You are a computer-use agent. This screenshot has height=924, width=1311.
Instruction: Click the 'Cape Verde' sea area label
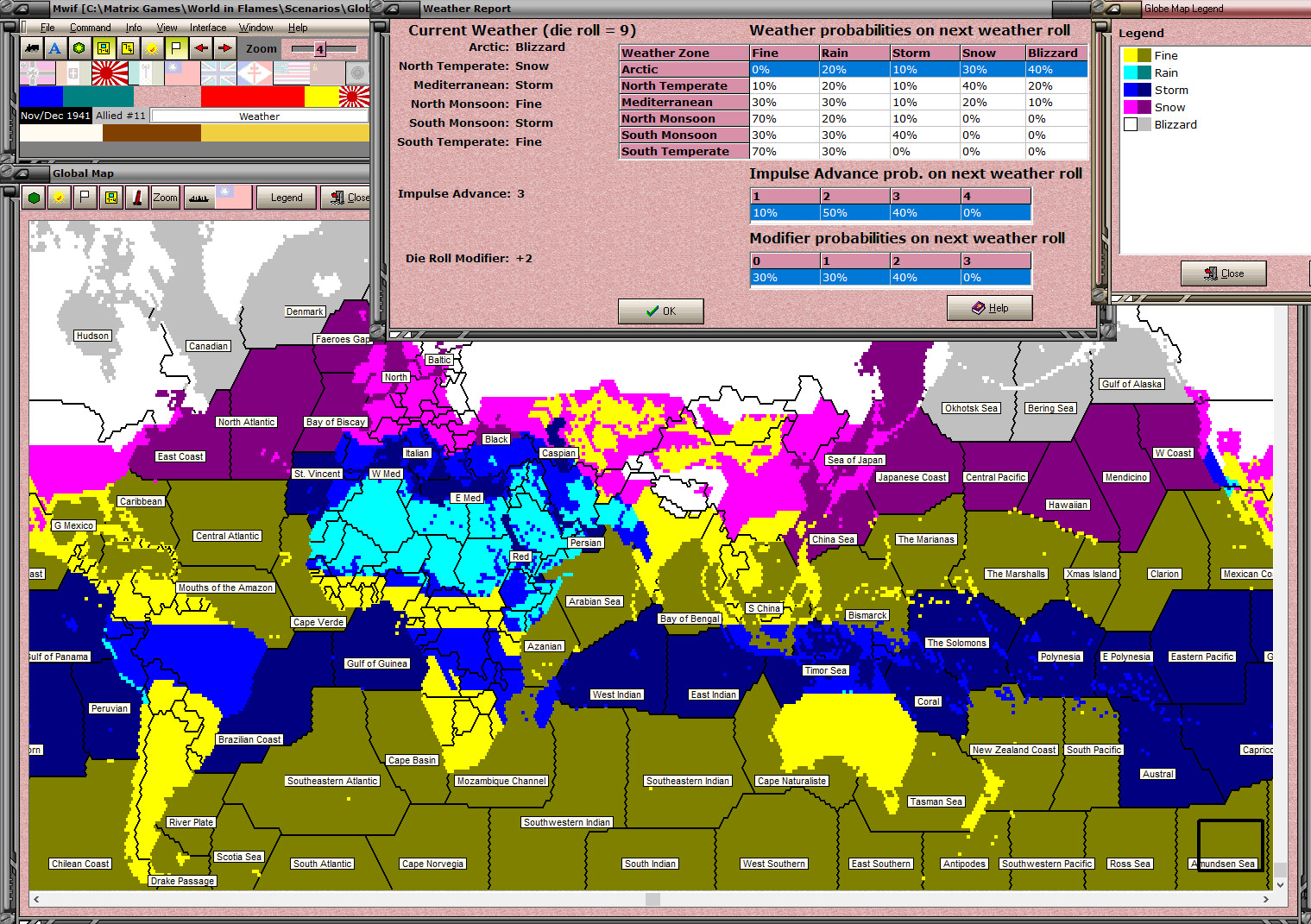pyautogui.click(x=318, y=622)
